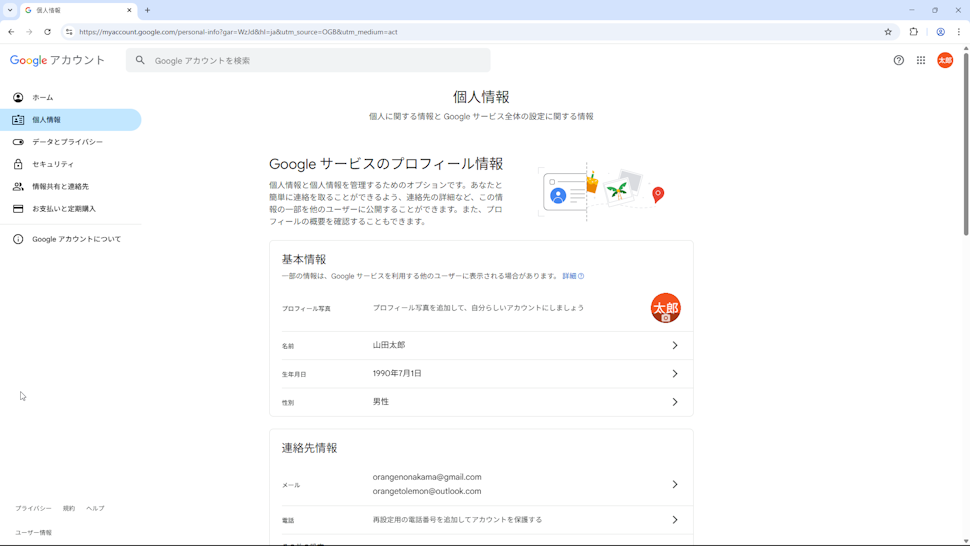Screen dimensions: 970x546
Task: Reload the page with the refresh icon
Action: [x=47, y=32]
